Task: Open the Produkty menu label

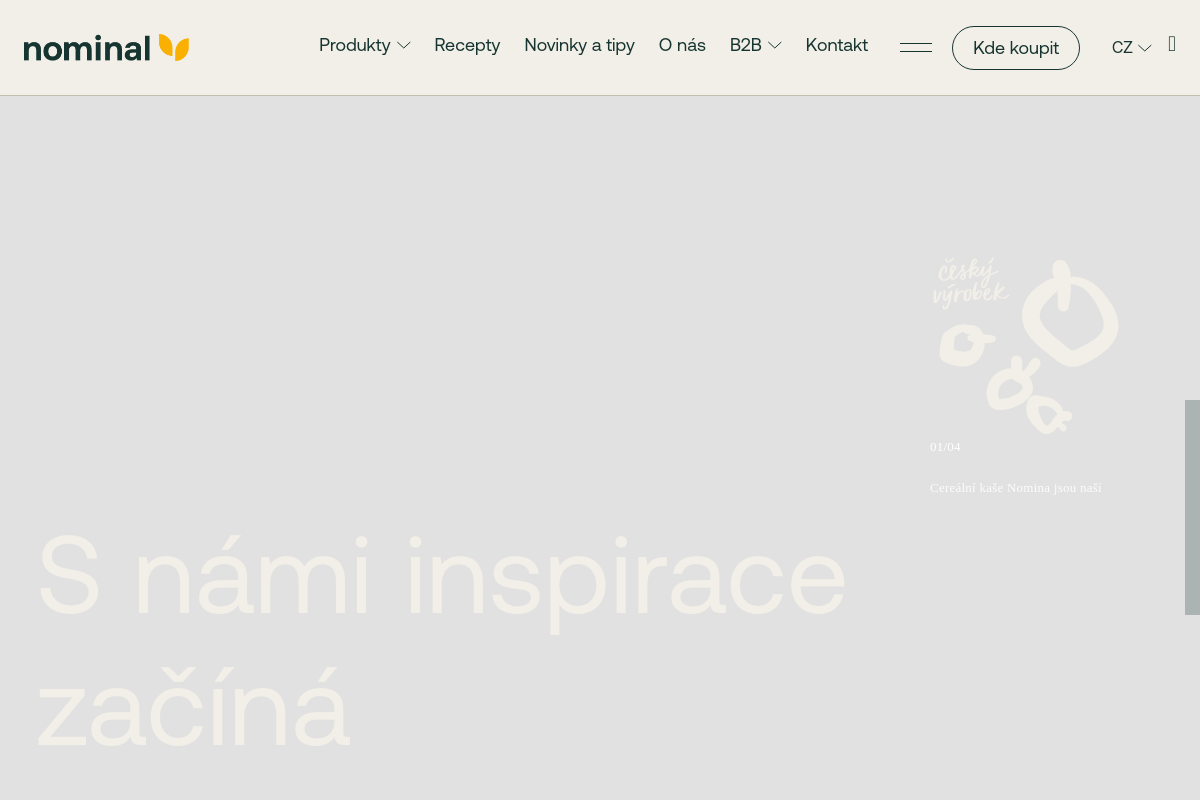Action: (354, 45)
